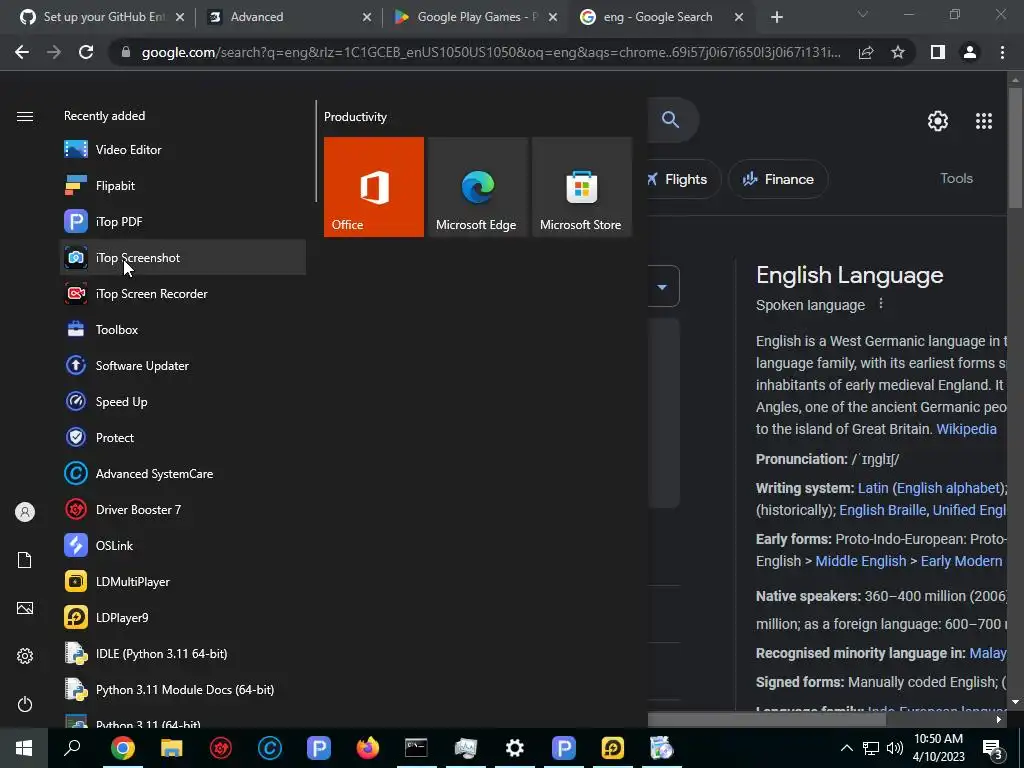Reload the current Chrome page
1024x768 pixels.
point(86,52)
